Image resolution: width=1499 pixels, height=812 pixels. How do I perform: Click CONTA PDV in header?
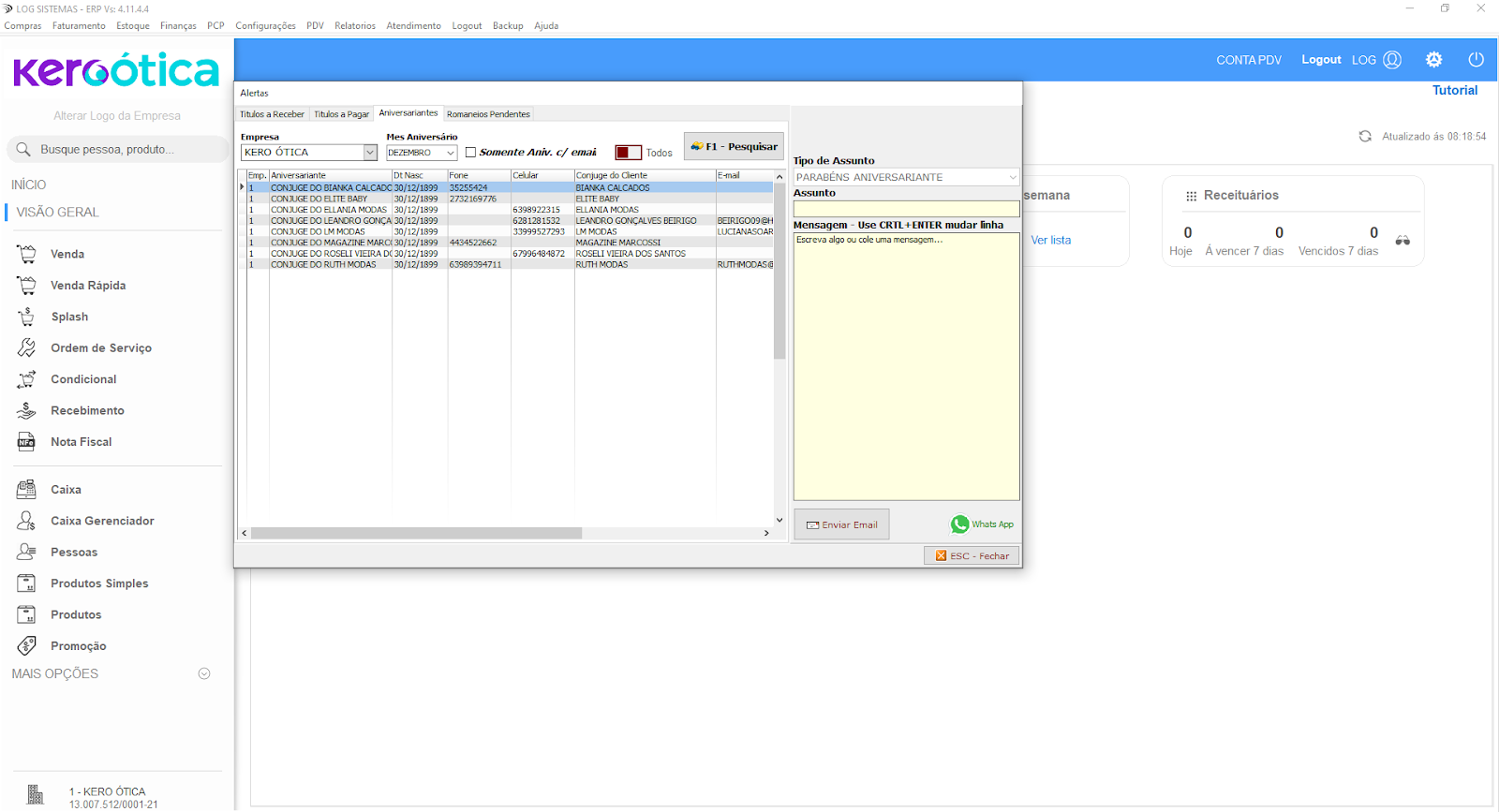click(1248, 60)
